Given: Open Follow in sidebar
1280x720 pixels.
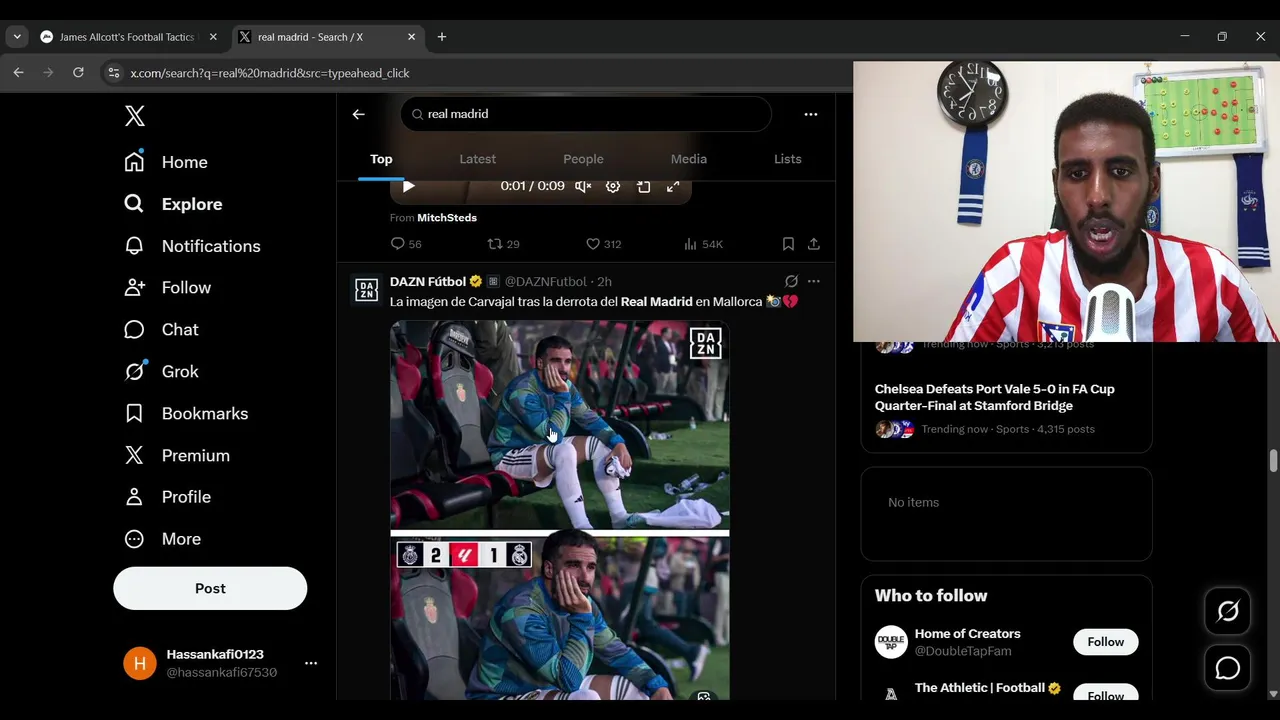Looking at the screenshot, I should 167,288.
